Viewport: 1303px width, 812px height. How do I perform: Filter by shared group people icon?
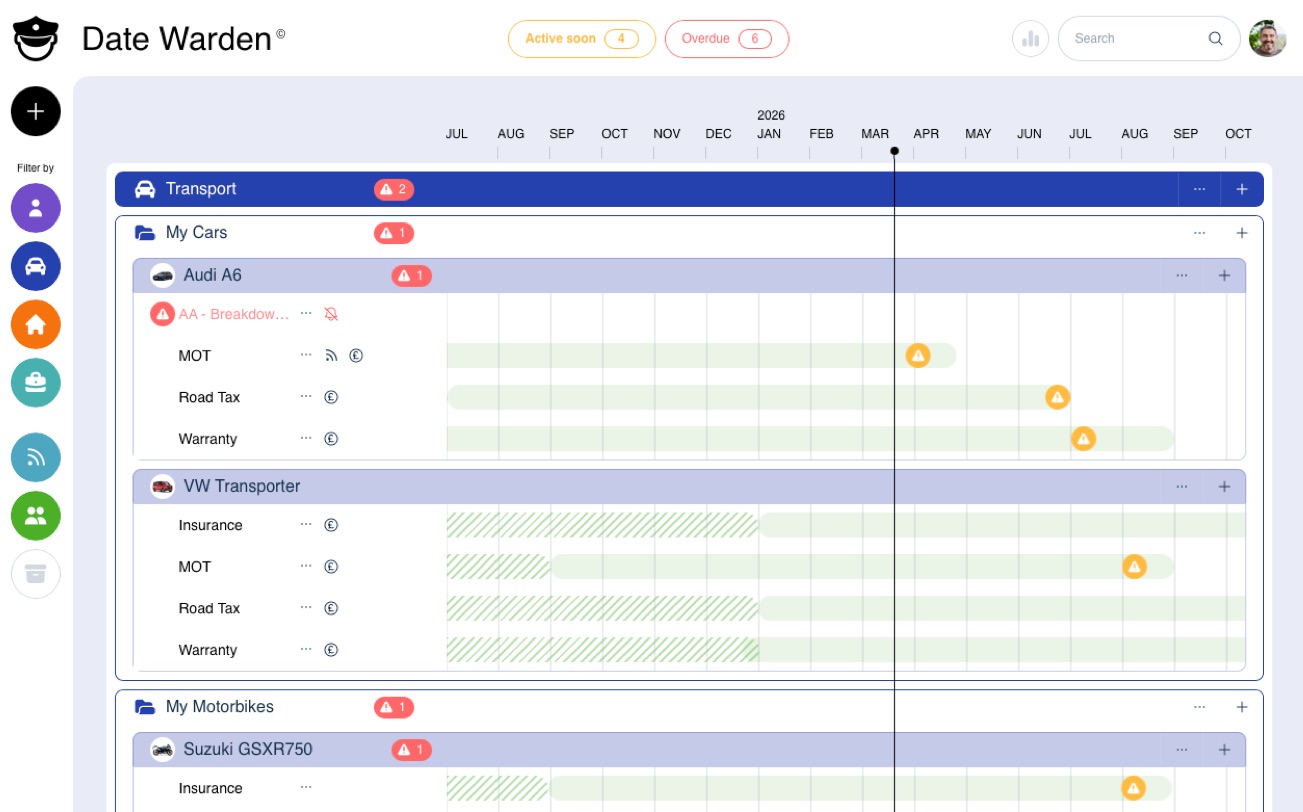coord(36,516)
